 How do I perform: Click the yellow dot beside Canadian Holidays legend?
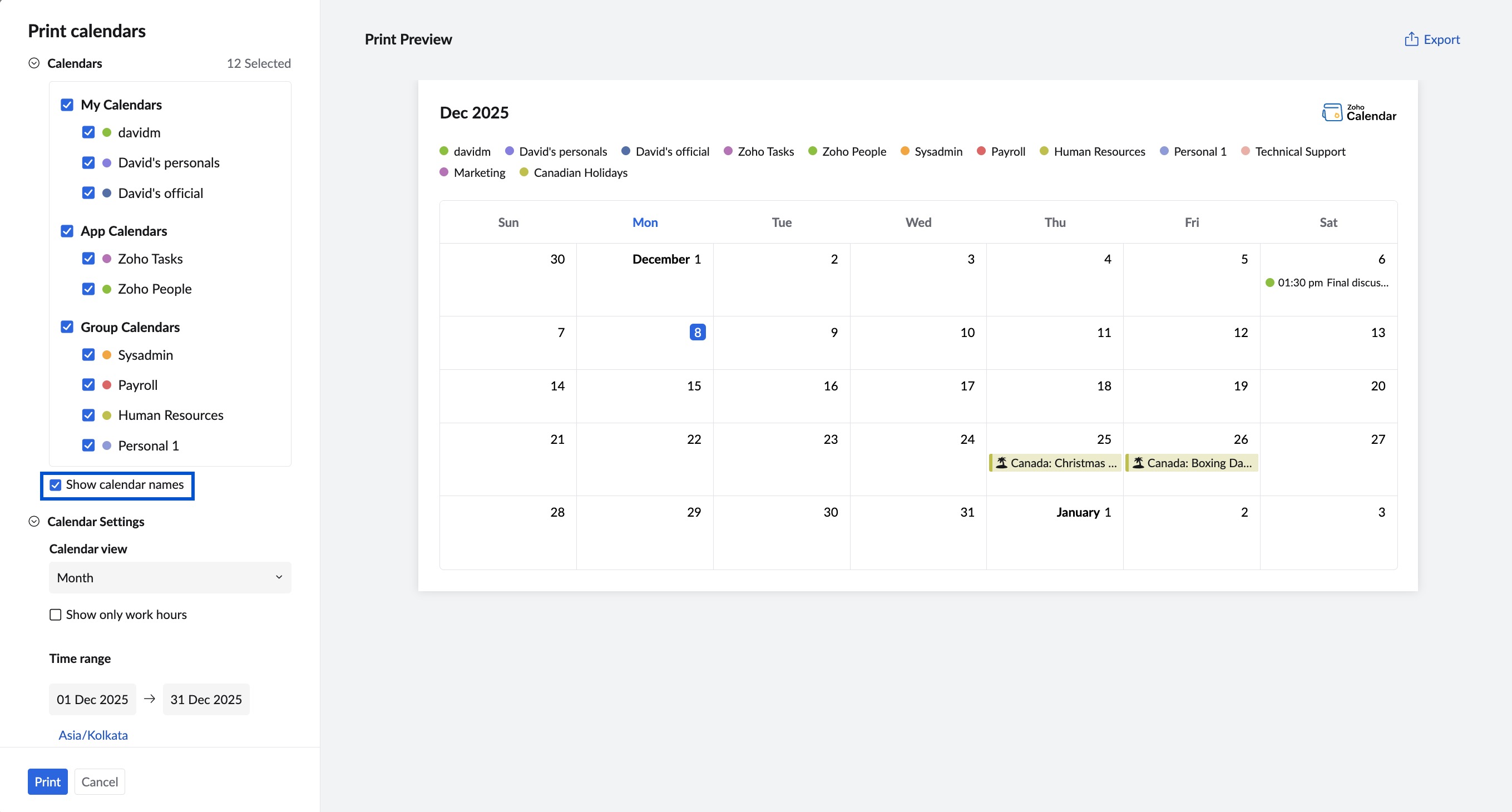tap(523, 172)
